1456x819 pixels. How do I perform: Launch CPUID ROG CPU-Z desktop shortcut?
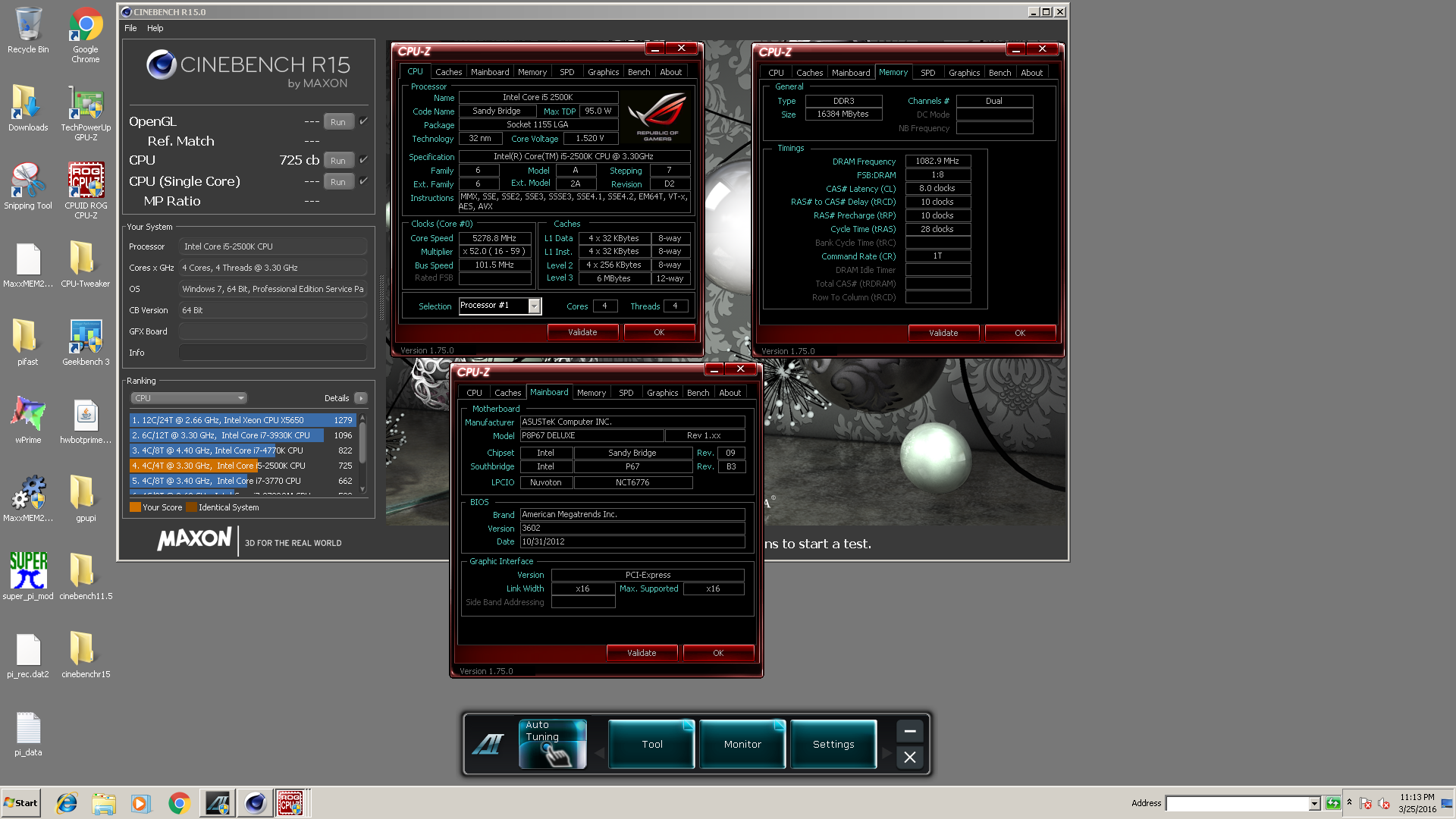86,191
